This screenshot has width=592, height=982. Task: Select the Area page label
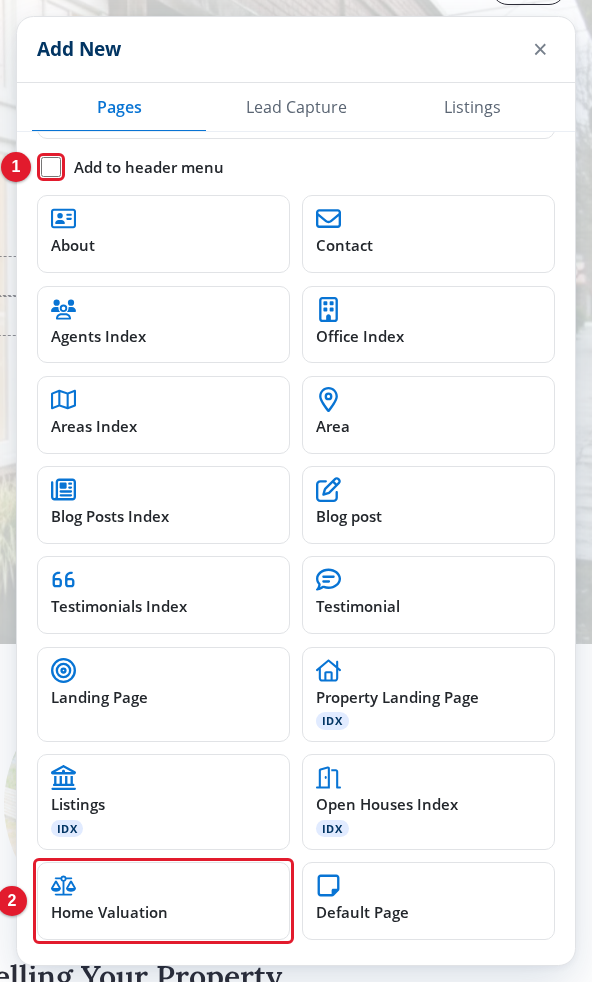(x=333, y=426)
